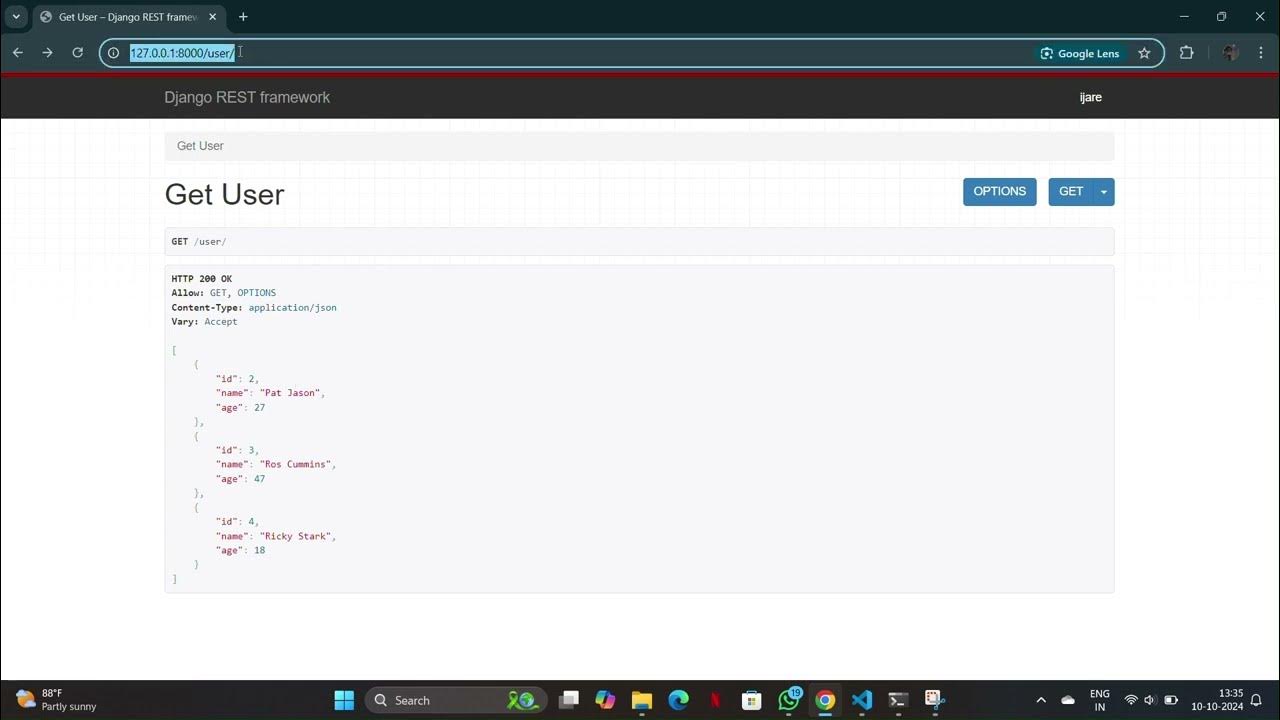Open Snipping Tool from the taskbar
This screenshot has height=720, width=1280.
tap(934, 700)
